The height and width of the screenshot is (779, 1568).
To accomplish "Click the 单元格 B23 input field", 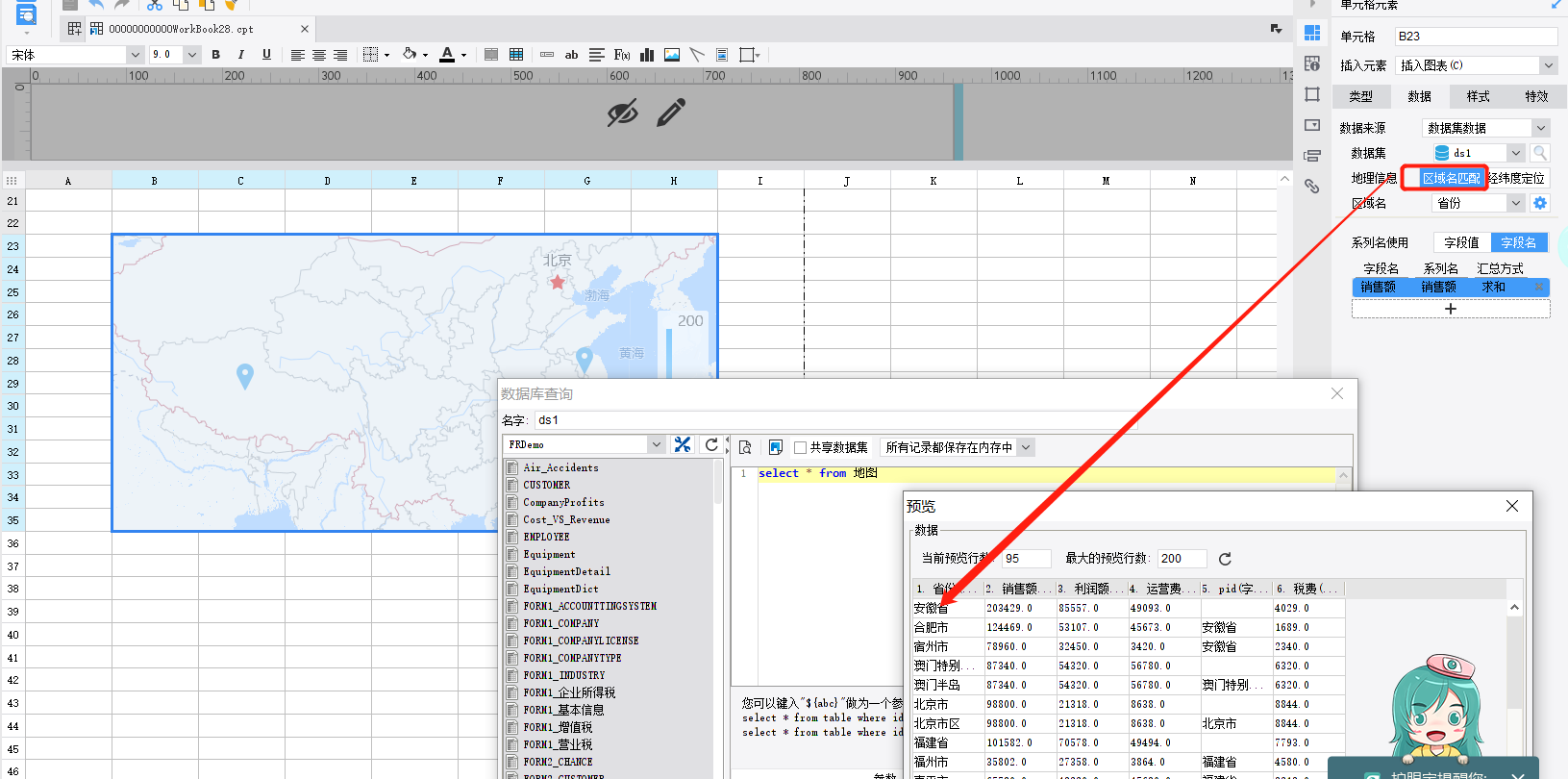I will 1476,37.
